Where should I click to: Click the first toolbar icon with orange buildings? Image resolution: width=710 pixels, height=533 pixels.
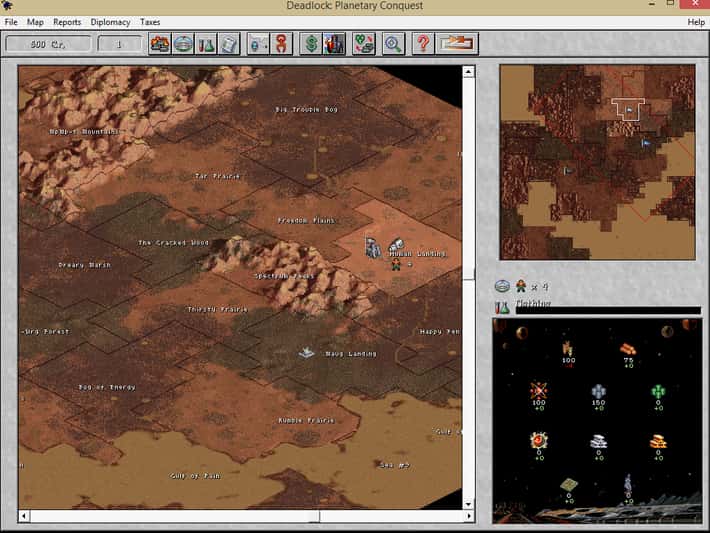pyautogui.click(x=160, y=44)
